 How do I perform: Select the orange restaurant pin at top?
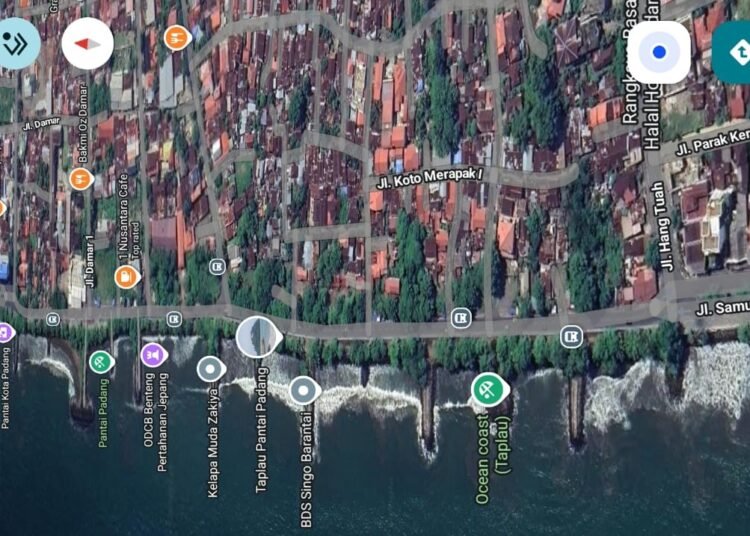point(177,38)
